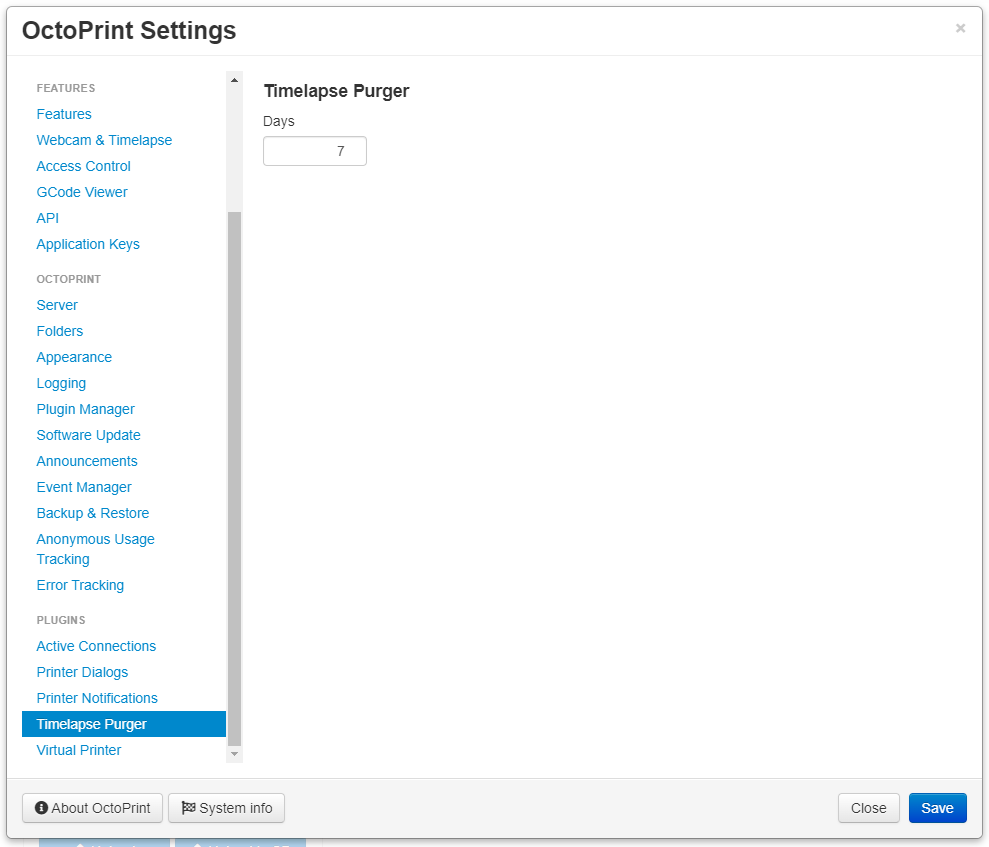Click the OCTOPRINT section header

click(x=68, y=279)
